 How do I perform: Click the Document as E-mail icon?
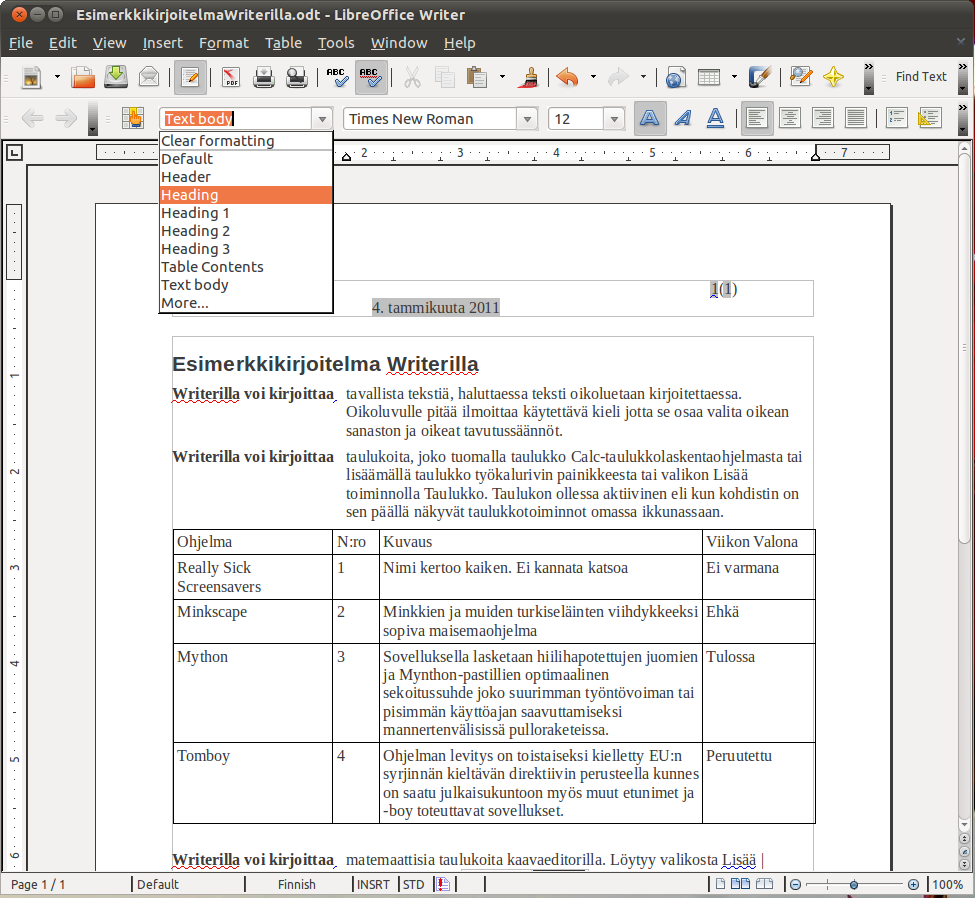point(149,77)
